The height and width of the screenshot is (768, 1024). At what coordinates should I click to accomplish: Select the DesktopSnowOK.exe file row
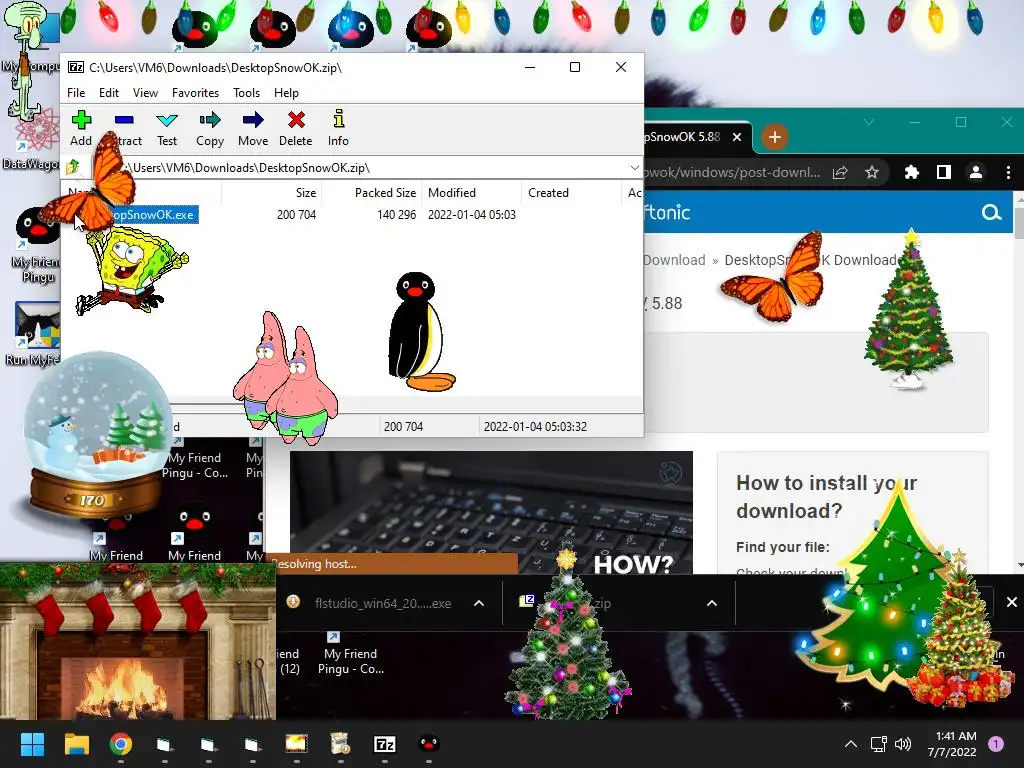coord(353,215)
